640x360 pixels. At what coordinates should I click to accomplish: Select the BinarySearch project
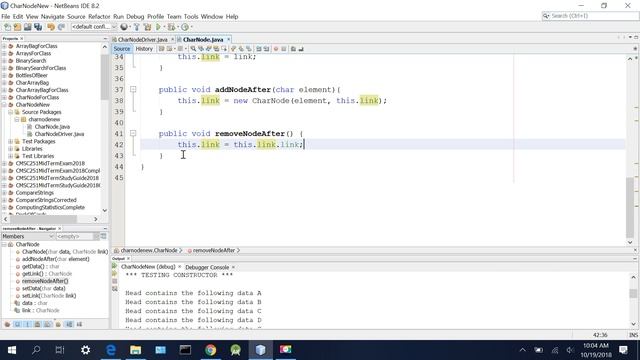(x=31, y=60)
